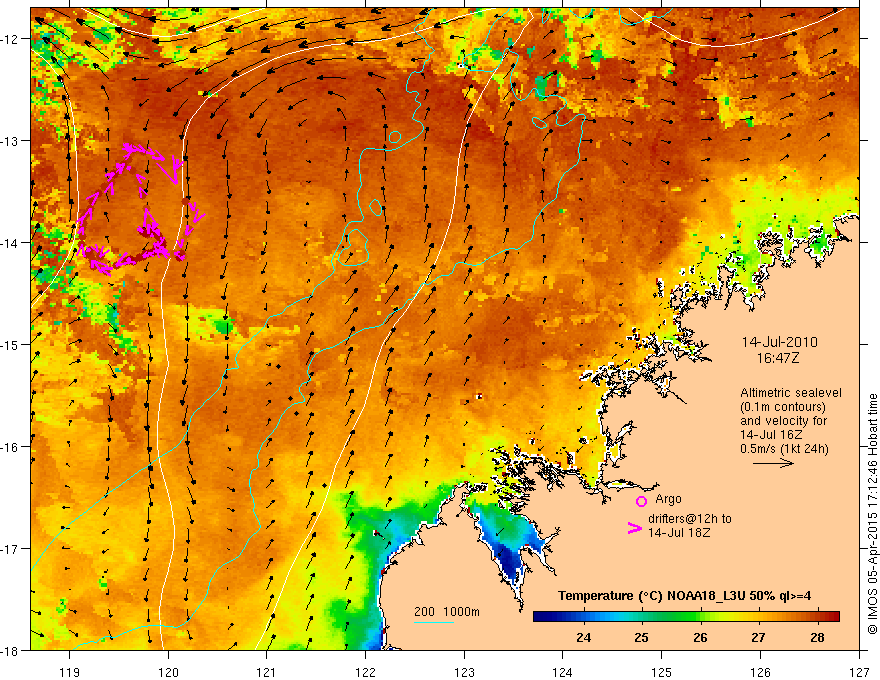Viewport: 880px width, 680px height.
Task: Click the '120' longitude axis label
Action: tap(168, 672)
